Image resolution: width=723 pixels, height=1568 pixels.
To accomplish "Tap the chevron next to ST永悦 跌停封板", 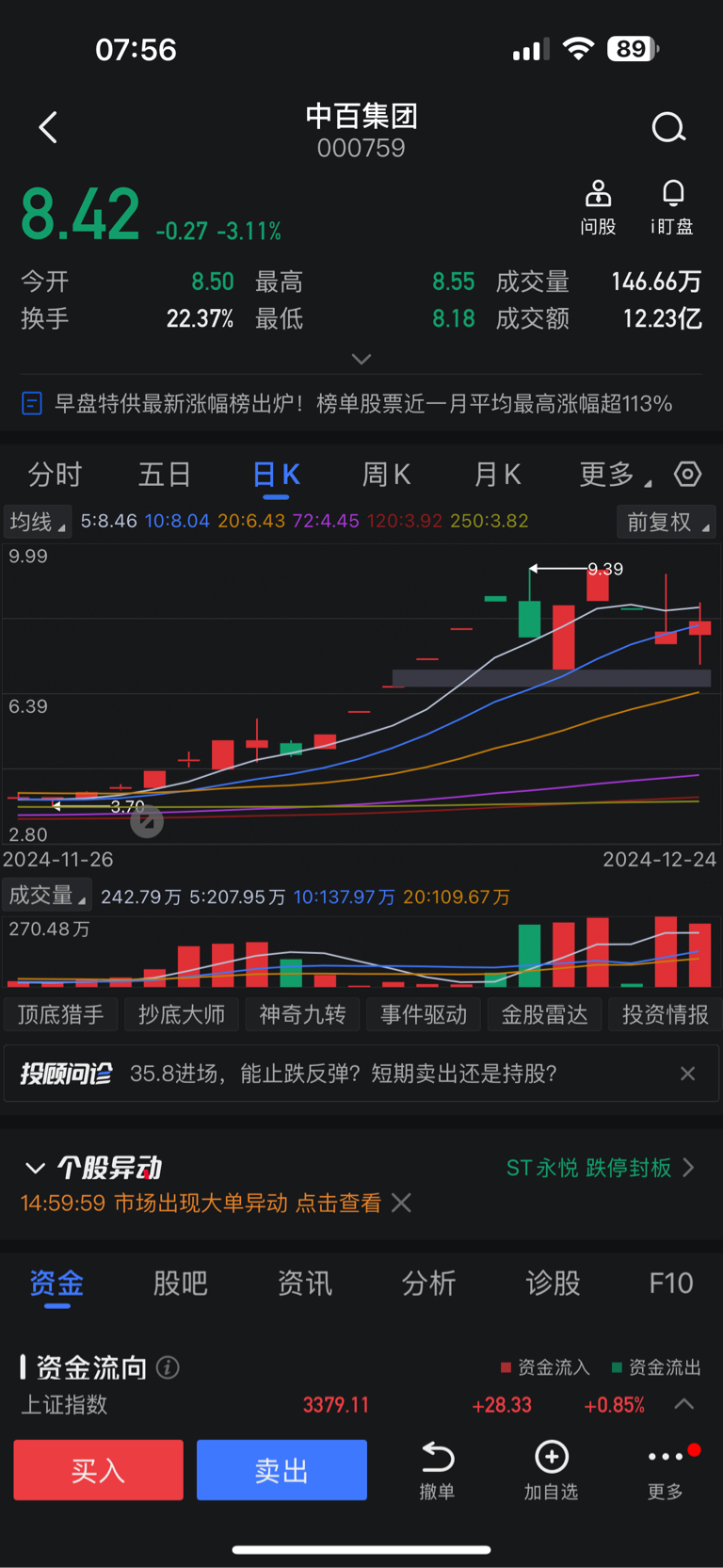I will pos(689,1168).
